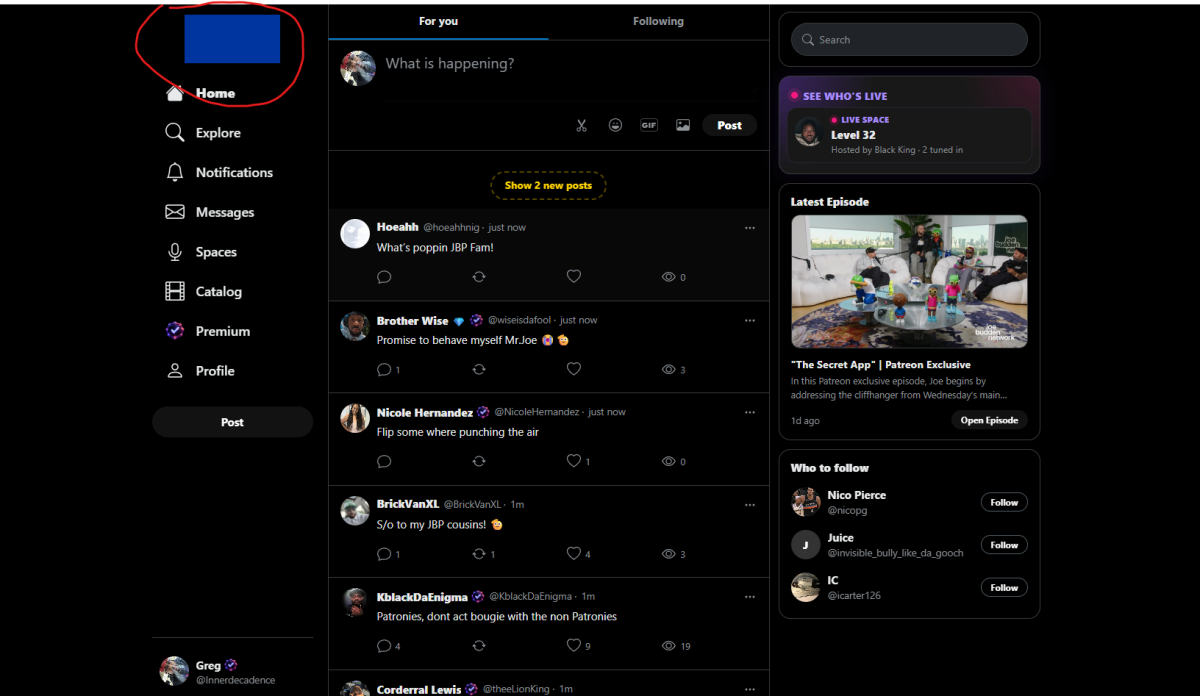
Task: Submit with the composer Post button
Action: tap(729, 125)
